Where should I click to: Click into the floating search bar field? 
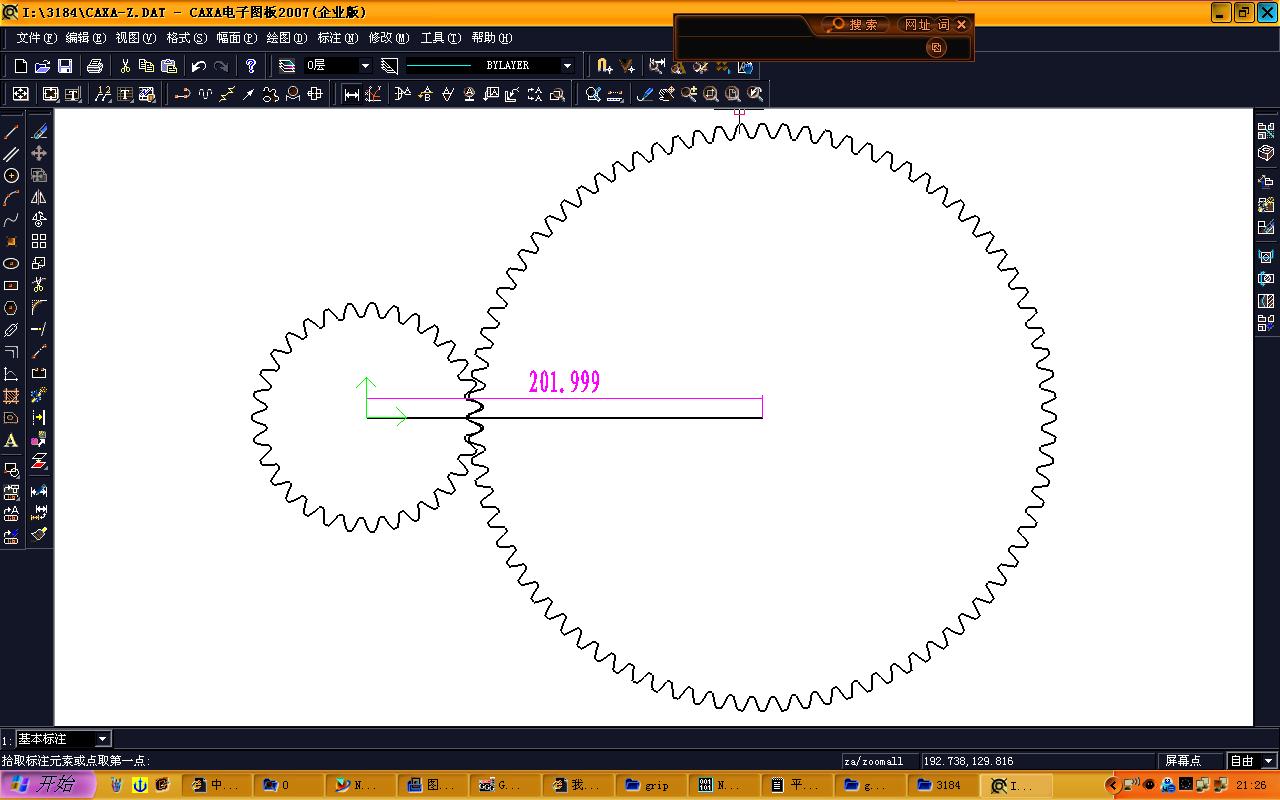(800, 47)
